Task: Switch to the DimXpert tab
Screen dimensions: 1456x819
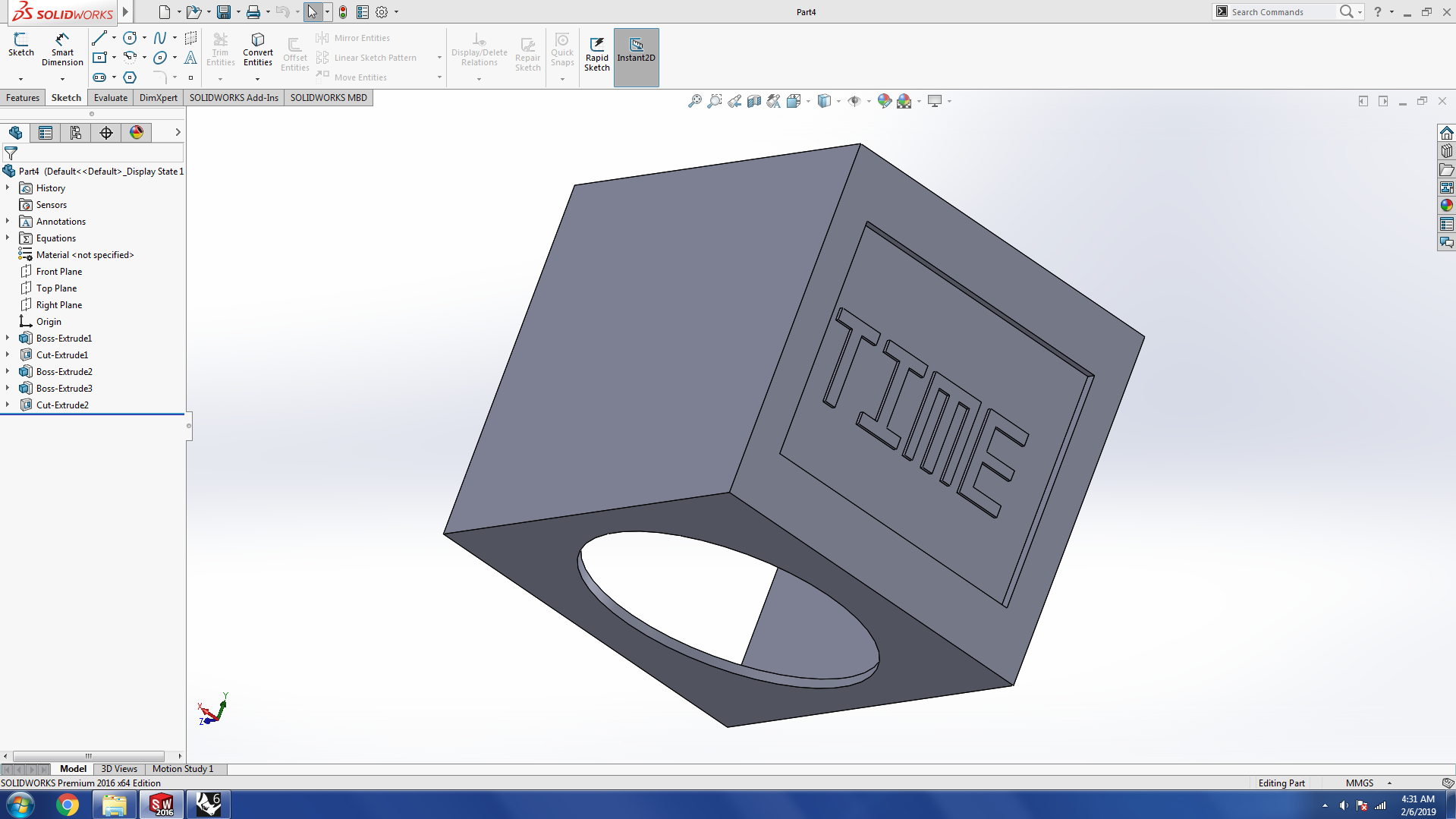Action: click(159, 98)
